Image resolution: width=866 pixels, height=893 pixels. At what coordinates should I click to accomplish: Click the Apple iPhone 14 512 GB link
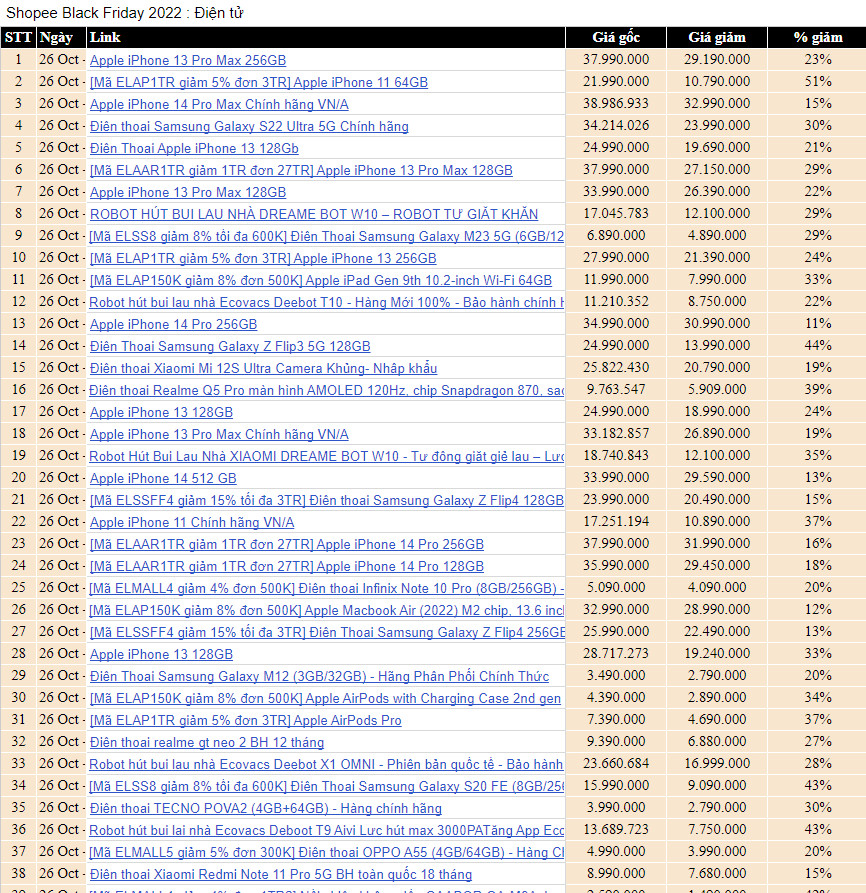click(163, 478)
